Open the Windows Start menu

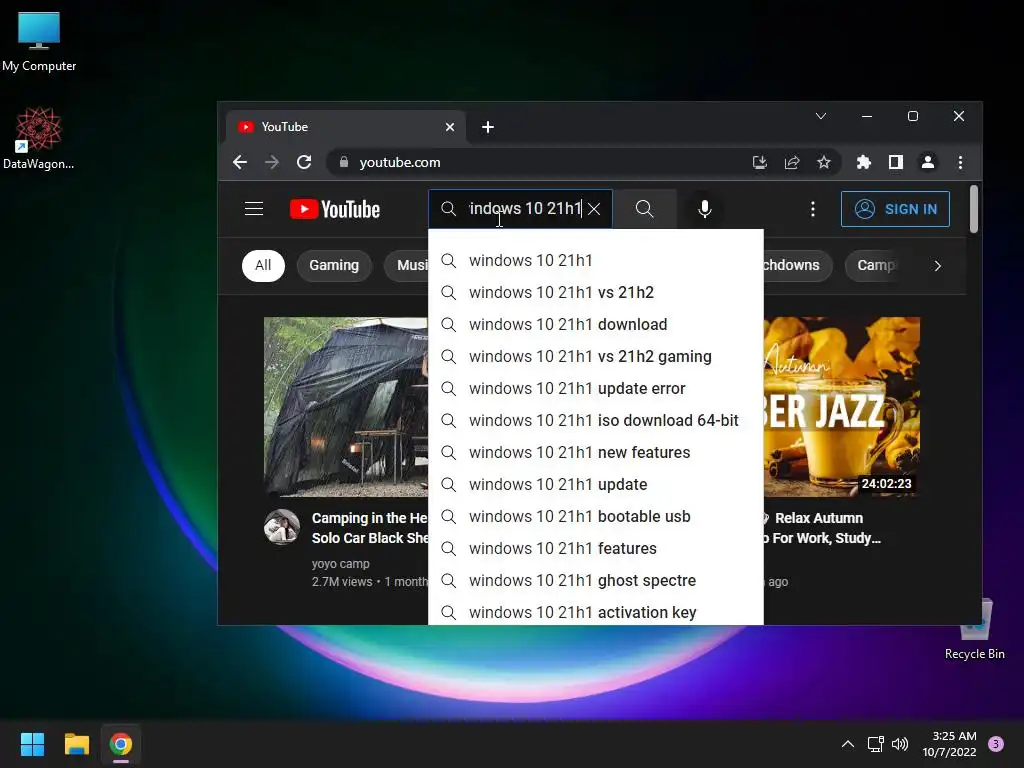(32, 744)
